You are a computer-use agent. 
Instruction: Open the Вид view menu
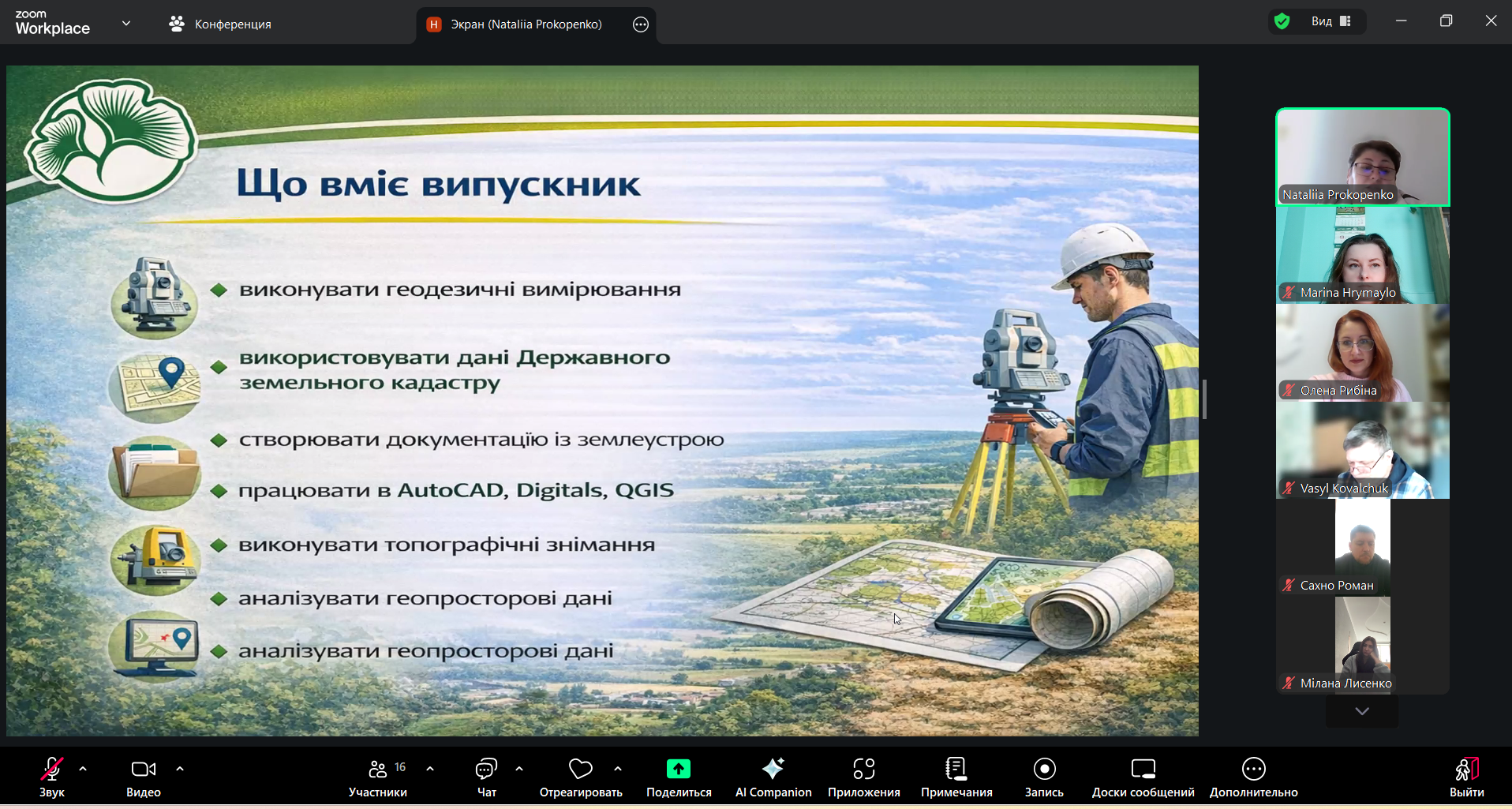1331,21
